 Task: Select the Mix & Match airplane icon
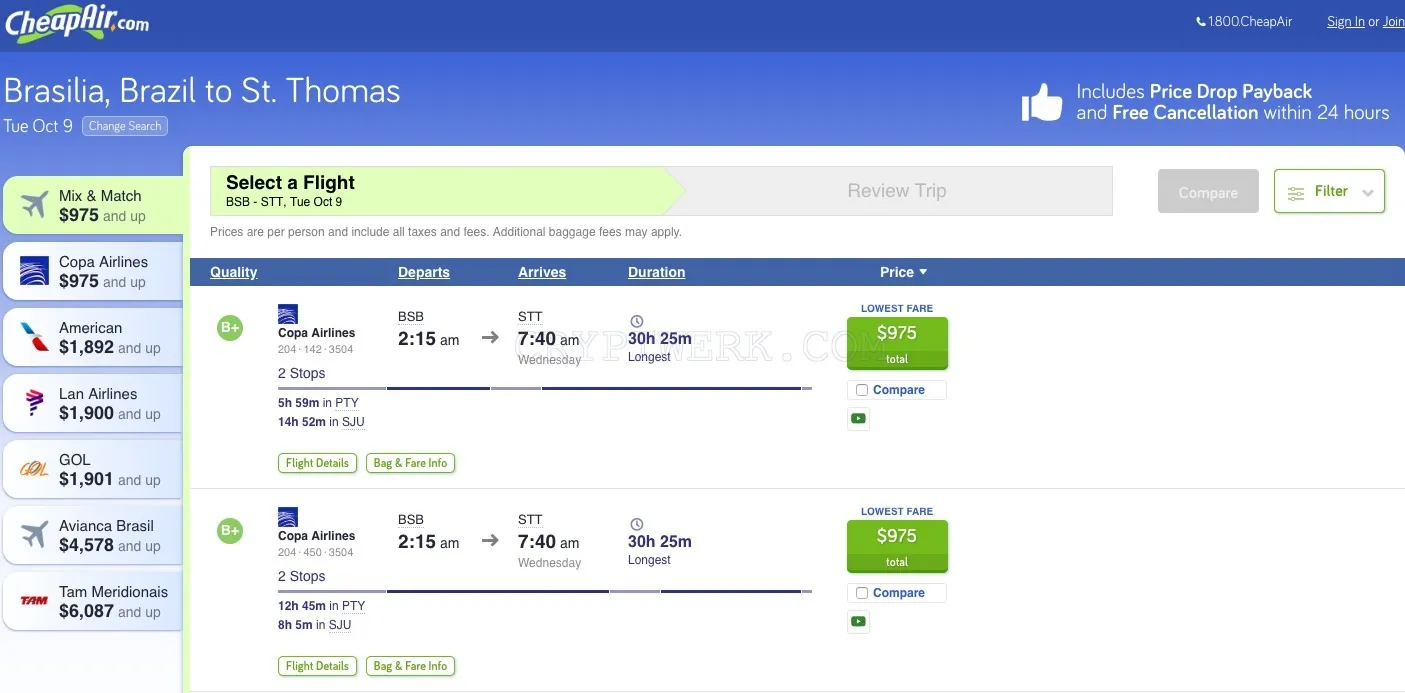click(34, 204)
